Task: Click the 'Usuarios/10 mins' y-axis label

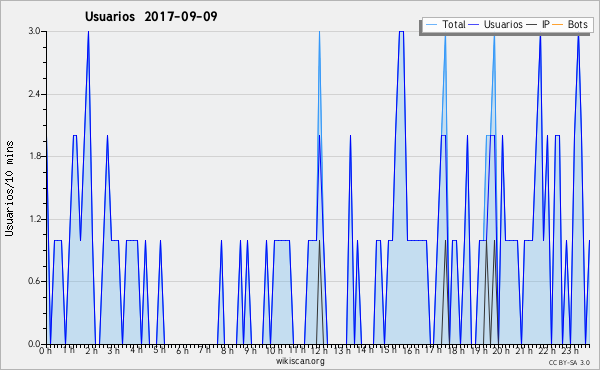Action: 9,189
